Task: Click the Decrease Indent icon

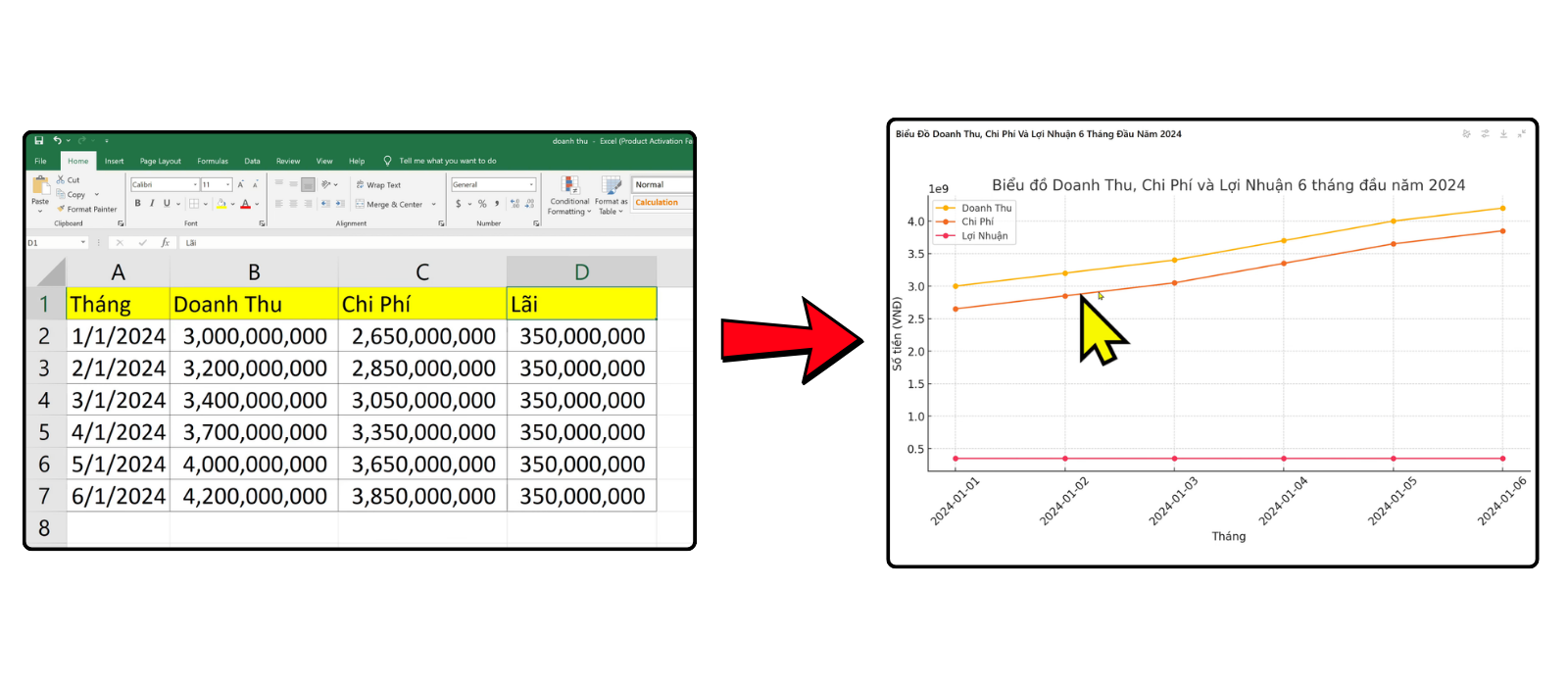Action: (325, 204)
